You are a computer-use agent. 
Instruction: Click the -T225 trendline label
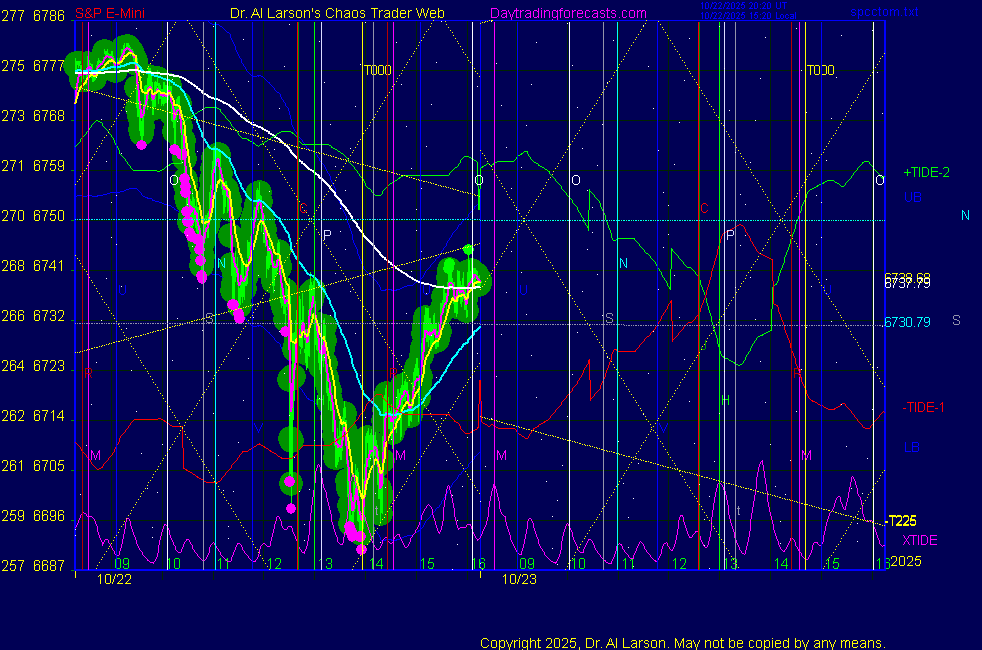(901, 521)
